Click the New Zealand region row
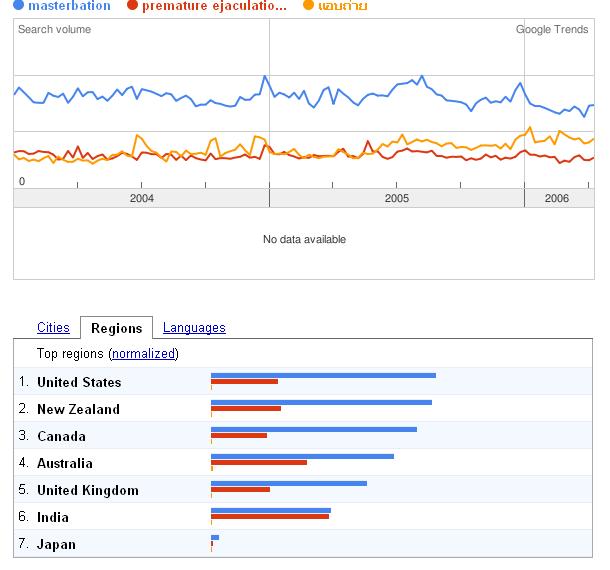 [303, 409]
